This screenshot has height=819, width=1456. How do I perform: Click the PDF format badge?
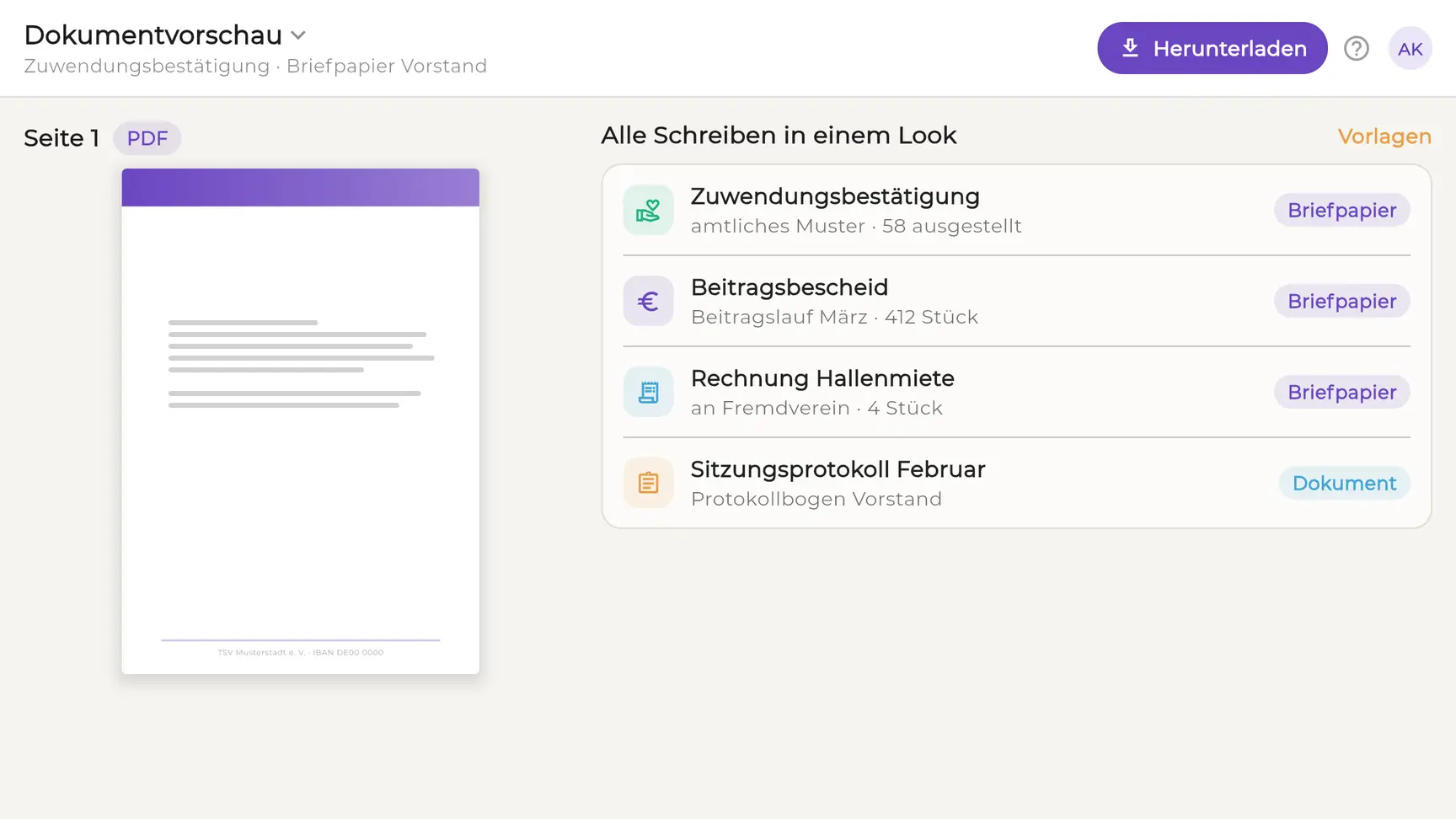[x=147, y=138]
